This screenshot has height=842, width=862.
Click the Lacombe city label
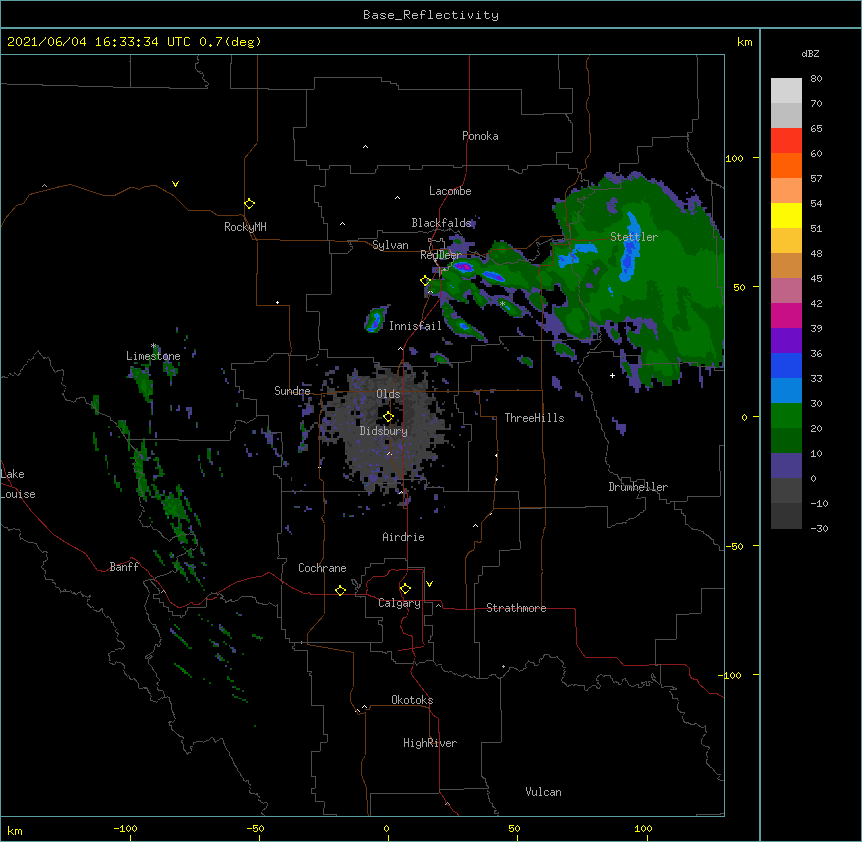pyautogui.click(x=450, y=191)
